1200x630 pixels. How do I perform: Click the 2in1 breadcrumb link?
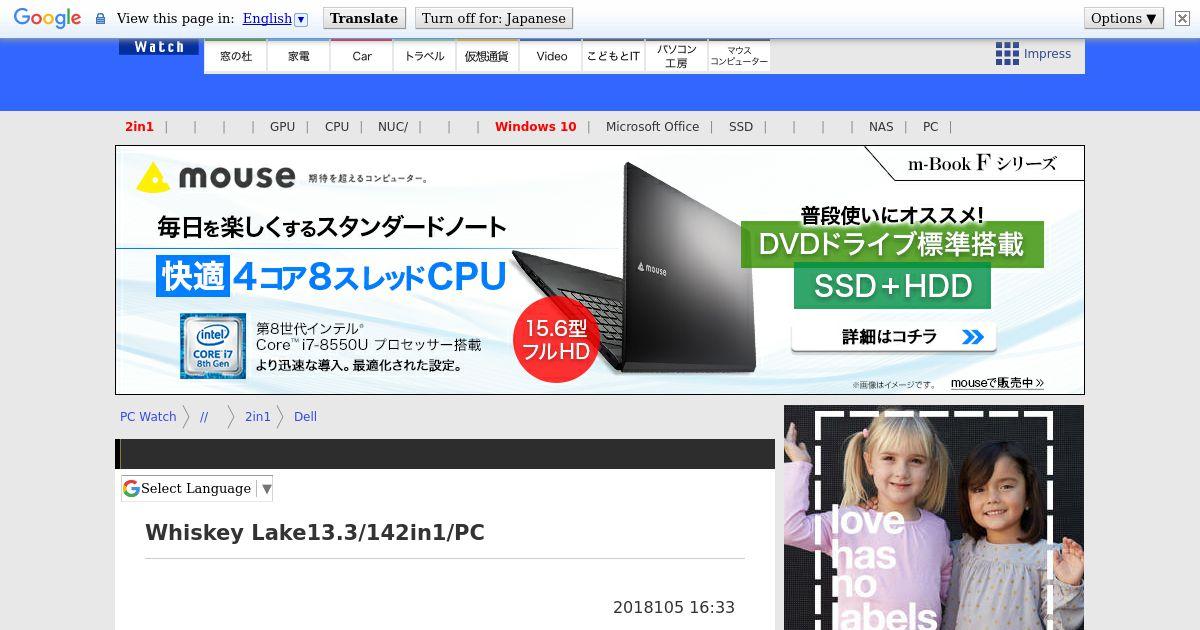(x=258, y=417)
